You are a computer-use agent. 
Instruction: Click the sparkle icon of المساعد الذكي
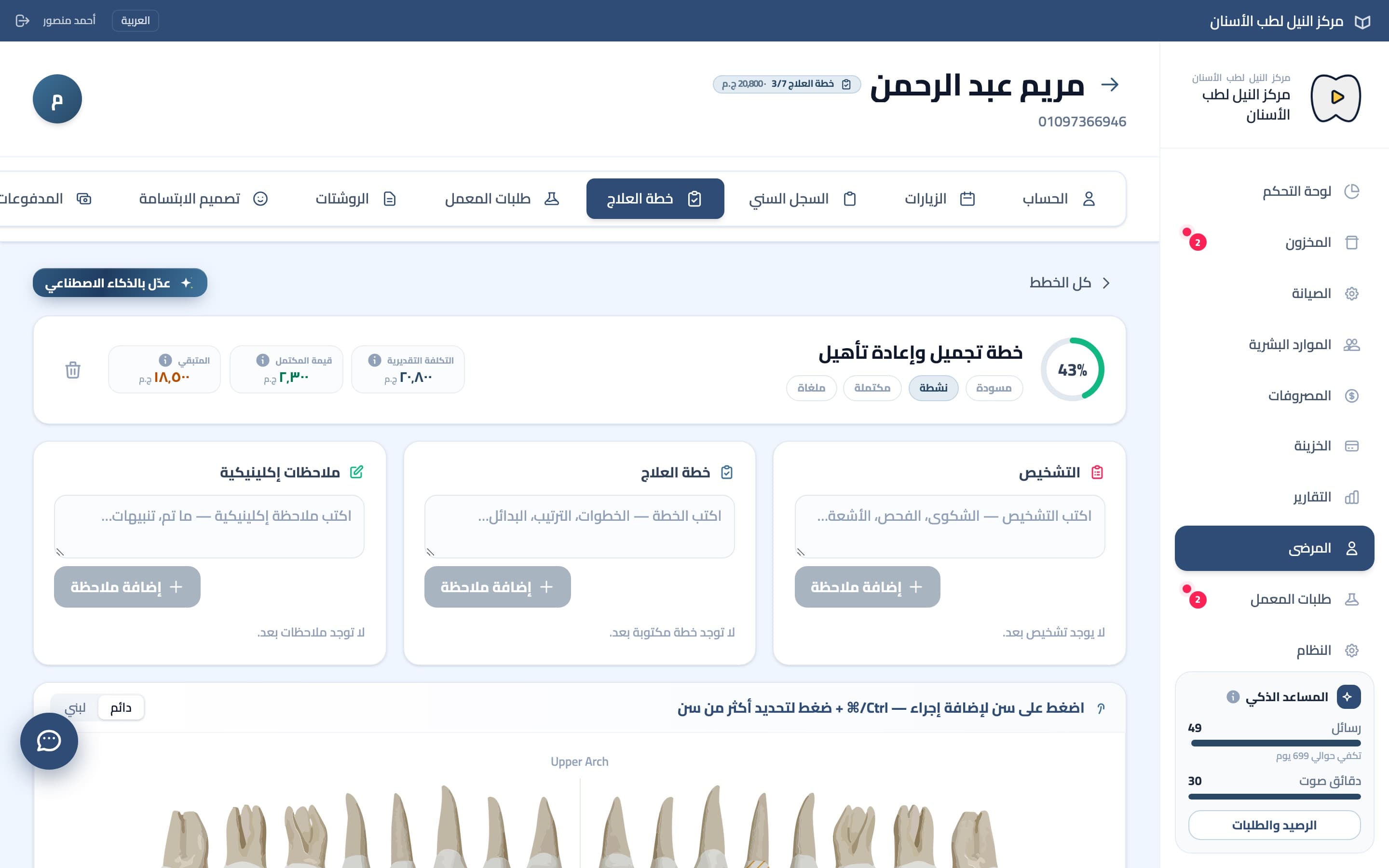[1348, 697]
